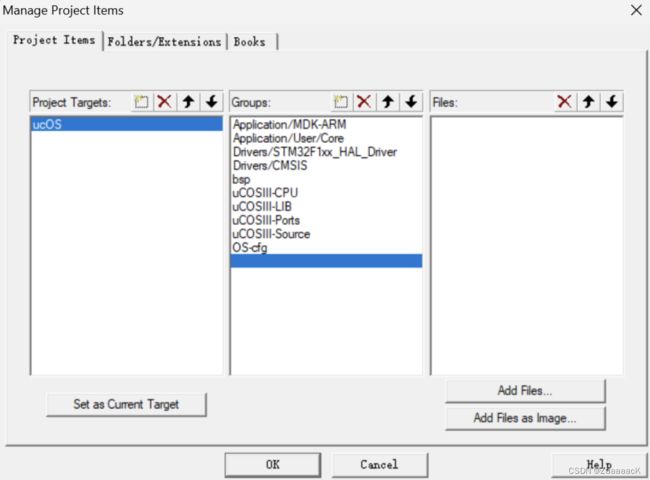Create a new Project Target
Screen dimensions: 650x480
(141, 102)
